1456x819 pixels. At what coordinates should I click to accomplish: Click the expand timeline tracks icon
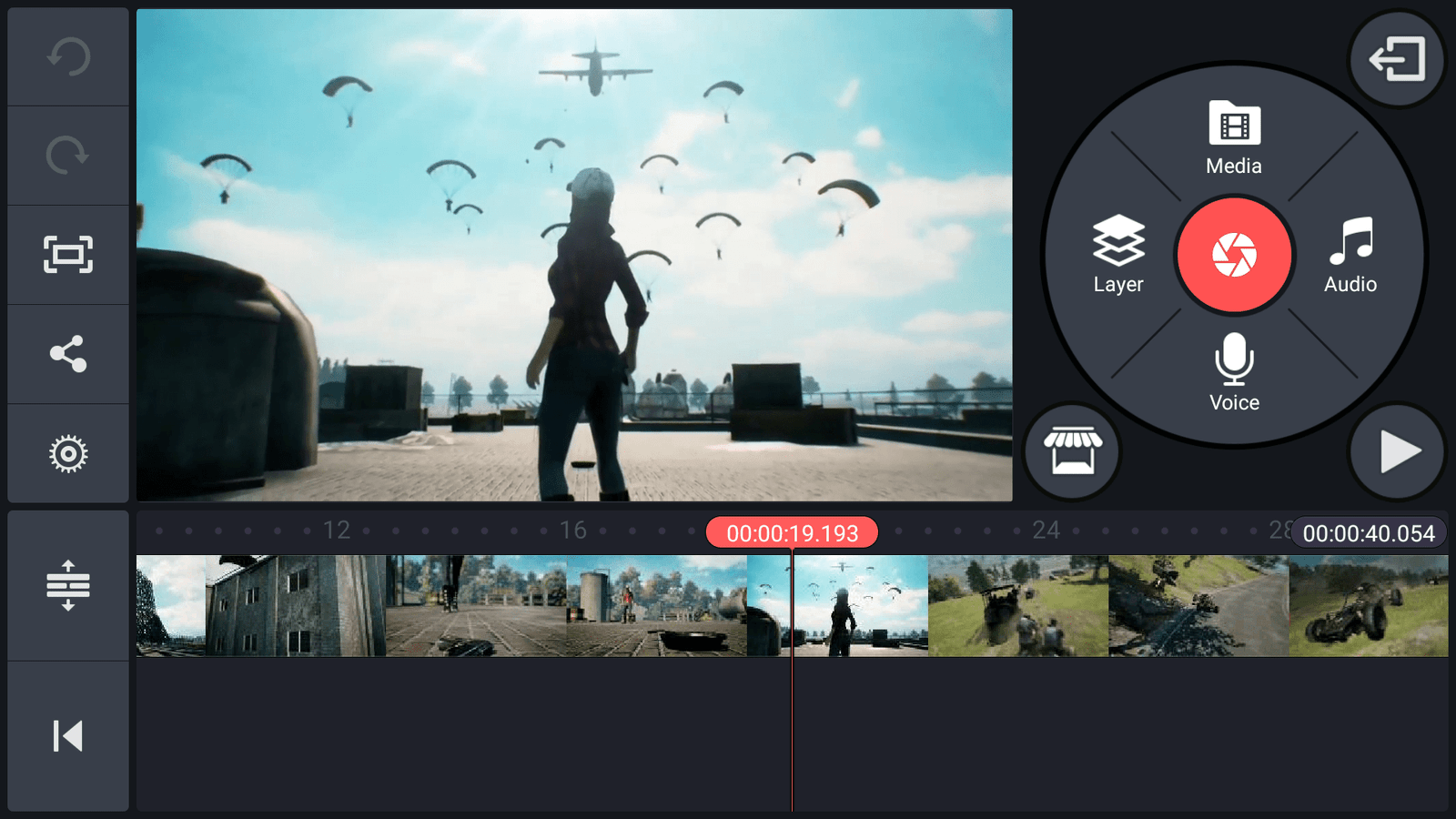coord(68,585)
